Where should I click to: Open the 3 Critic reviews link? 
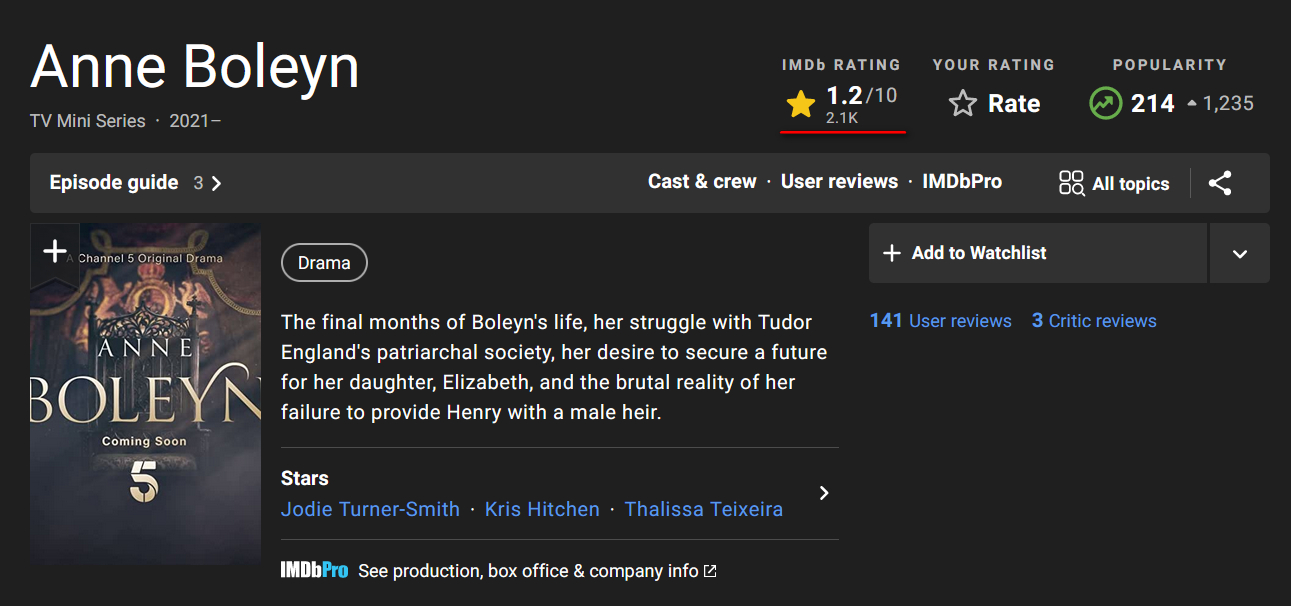click(x=1094, y=321)
